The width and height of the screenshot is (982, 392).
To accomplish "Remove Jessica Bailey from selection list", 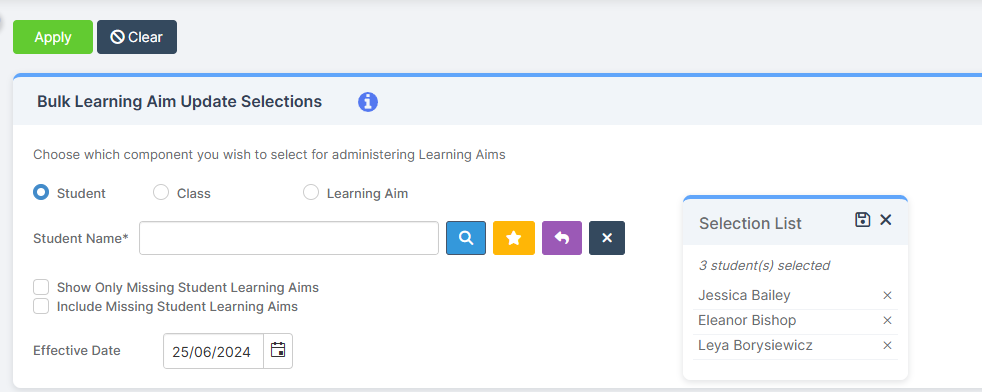I will [x=887, y=296].
